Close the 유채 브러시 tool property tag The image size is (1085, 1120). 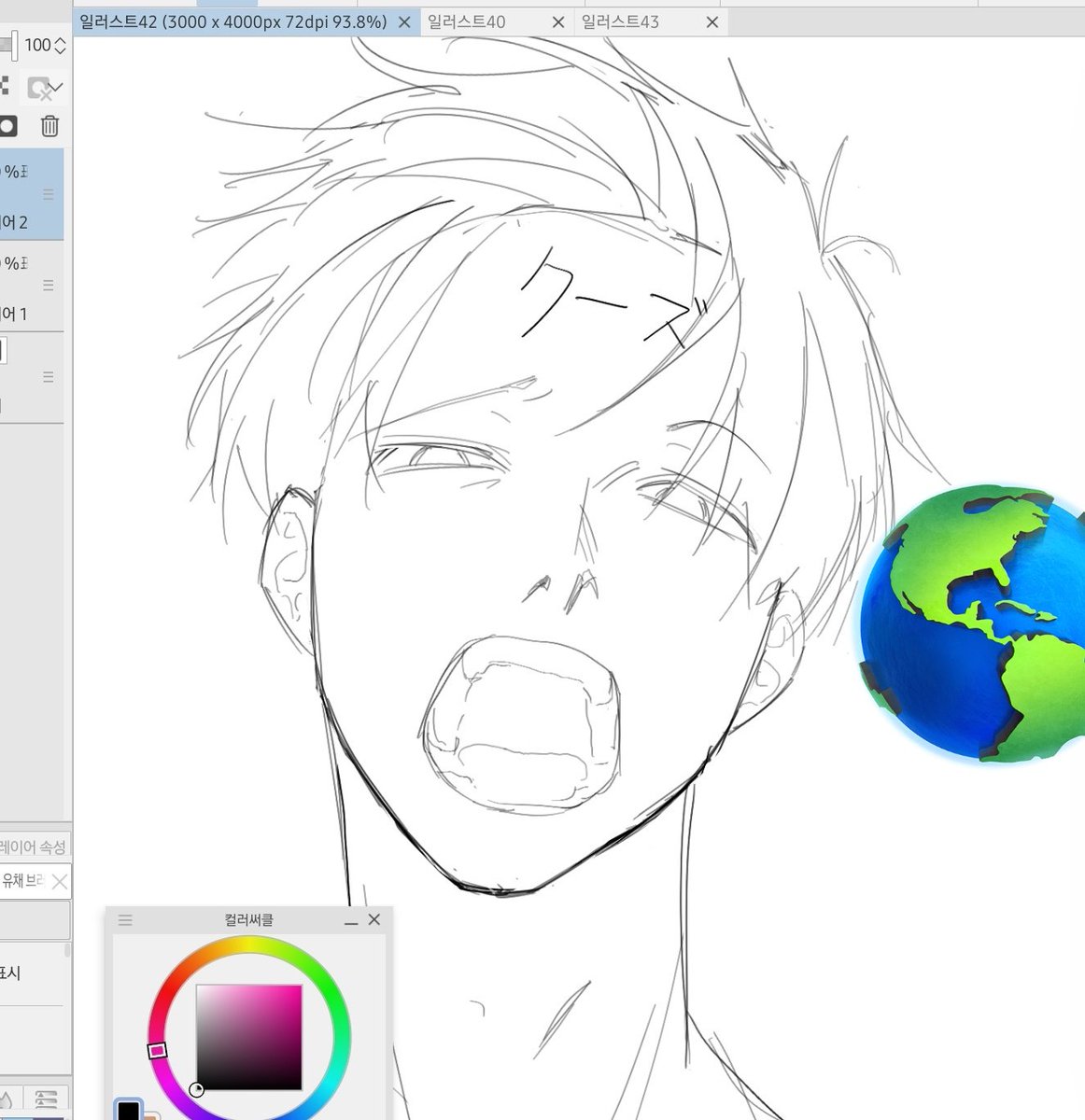click(x=60, y=881)
